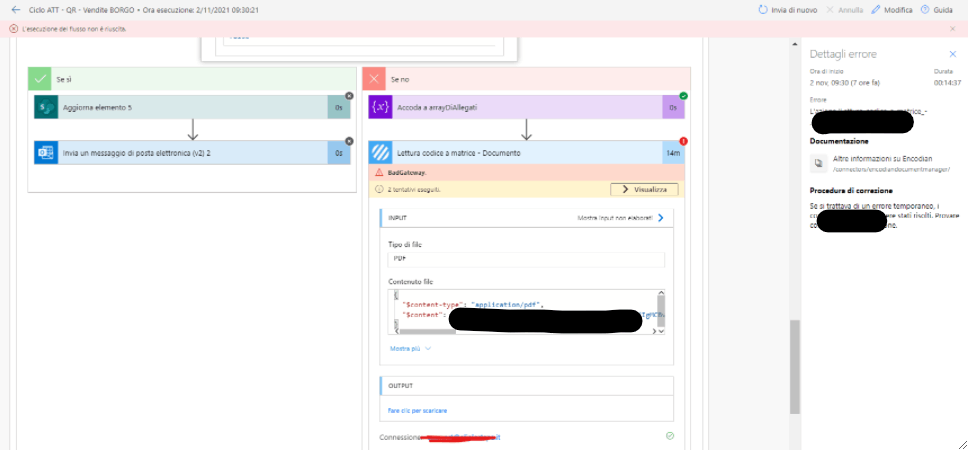Click the 0s duration on Accoda a arrayDiAllegati
Screen dimensions: 971x455
tap(673, 107)
